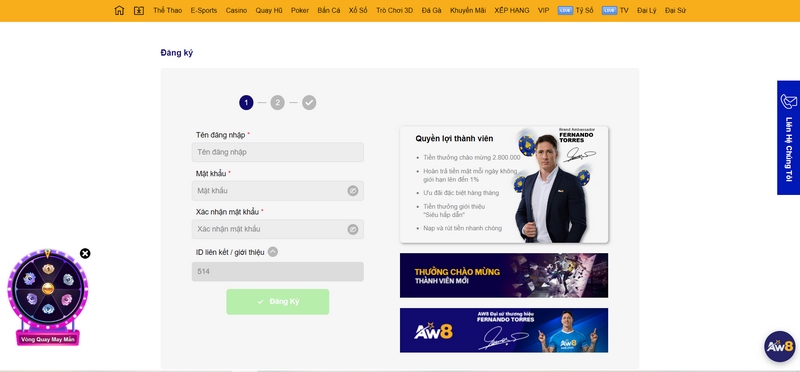Open the Vòng Quay May Mắn wheel
The width and height of the screenshot is (800, 372).
[47, 297]
